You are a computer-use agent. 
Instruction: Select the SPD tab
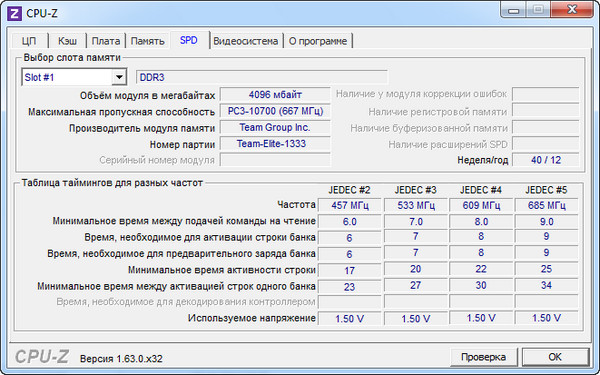coord(189,40)
